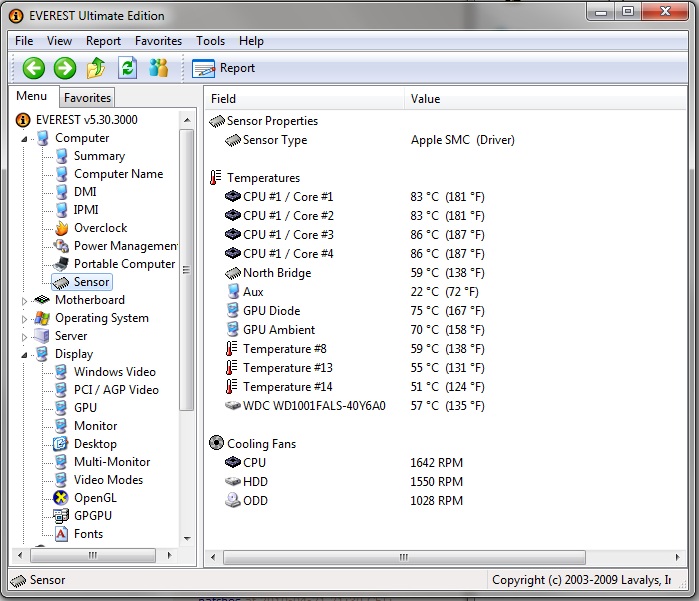Click the Fonts icon
The width and height of the screenshot is (699, 601).
(x=61, y=534)
